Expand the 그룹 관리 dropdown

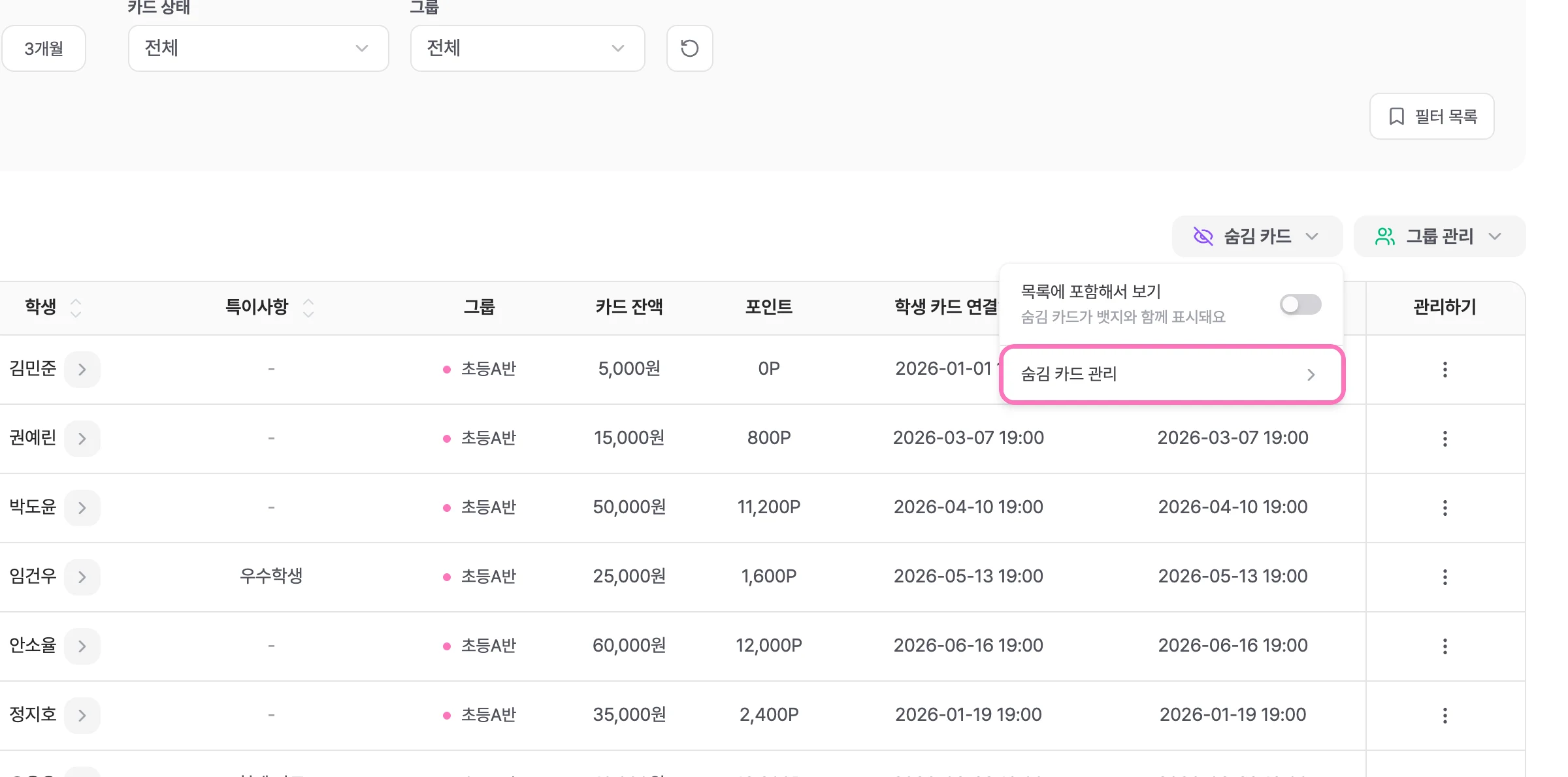pos(1439,236)
